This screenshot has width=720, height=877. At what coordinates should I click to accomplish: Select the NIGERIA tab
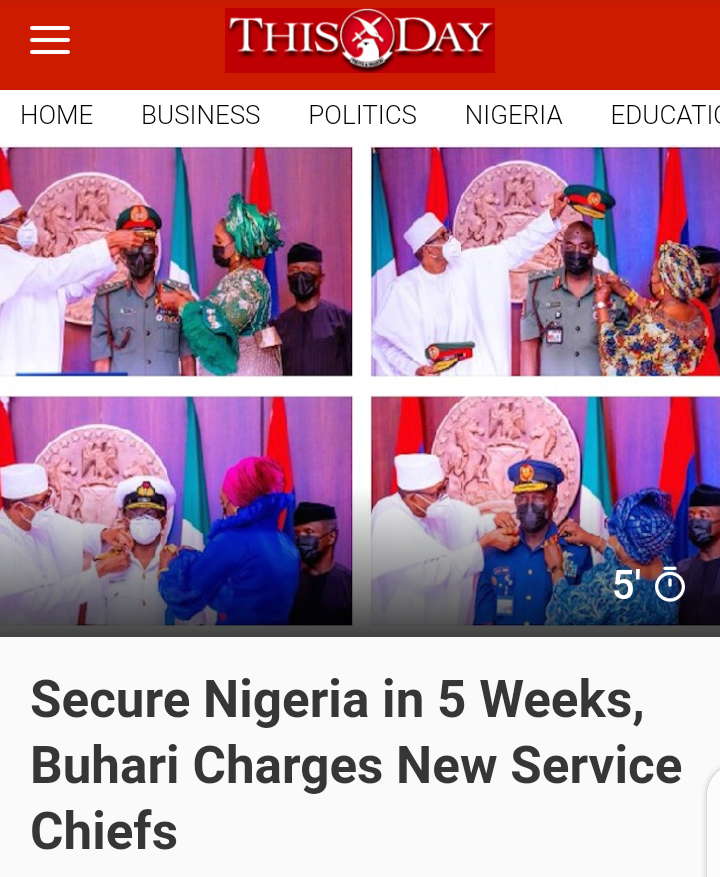coord(514,115)
